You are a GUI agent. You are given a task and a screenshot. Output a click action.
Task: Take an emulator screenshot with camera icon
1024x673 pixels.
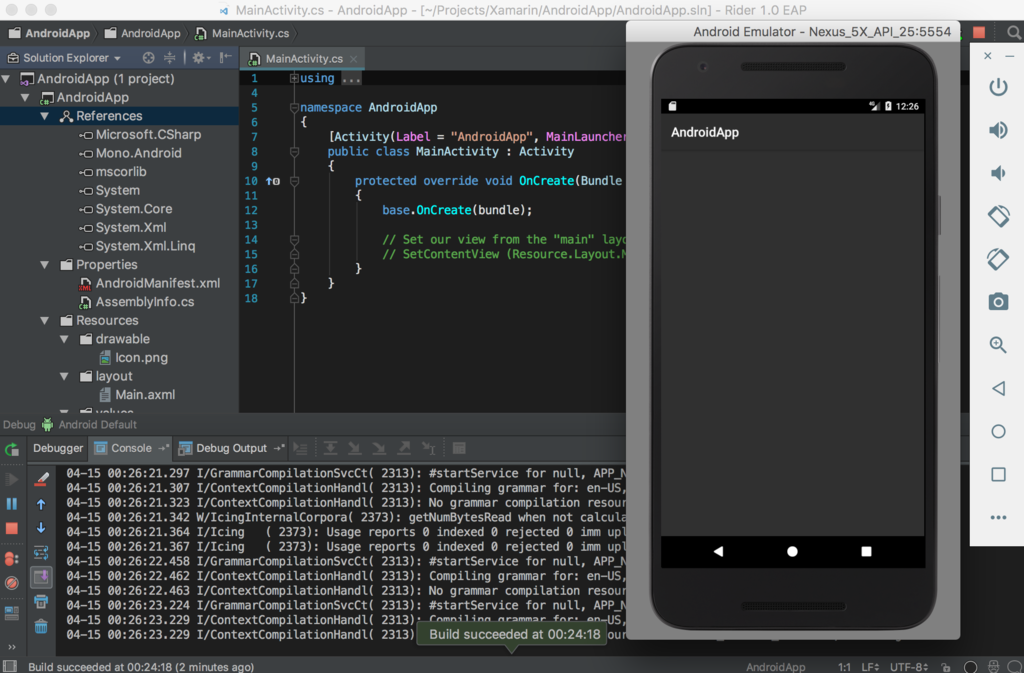tap(998, 302)
